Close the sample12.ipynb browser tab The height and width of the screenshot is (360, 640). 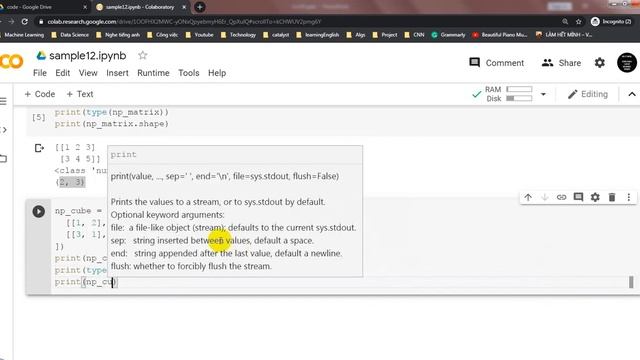pos(184,7)
